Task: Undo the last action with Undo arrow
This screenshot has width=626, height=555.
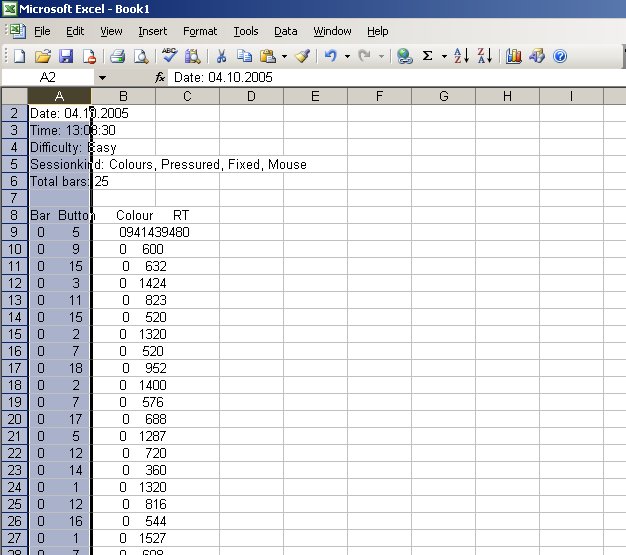Action: (x=331, y=56)
